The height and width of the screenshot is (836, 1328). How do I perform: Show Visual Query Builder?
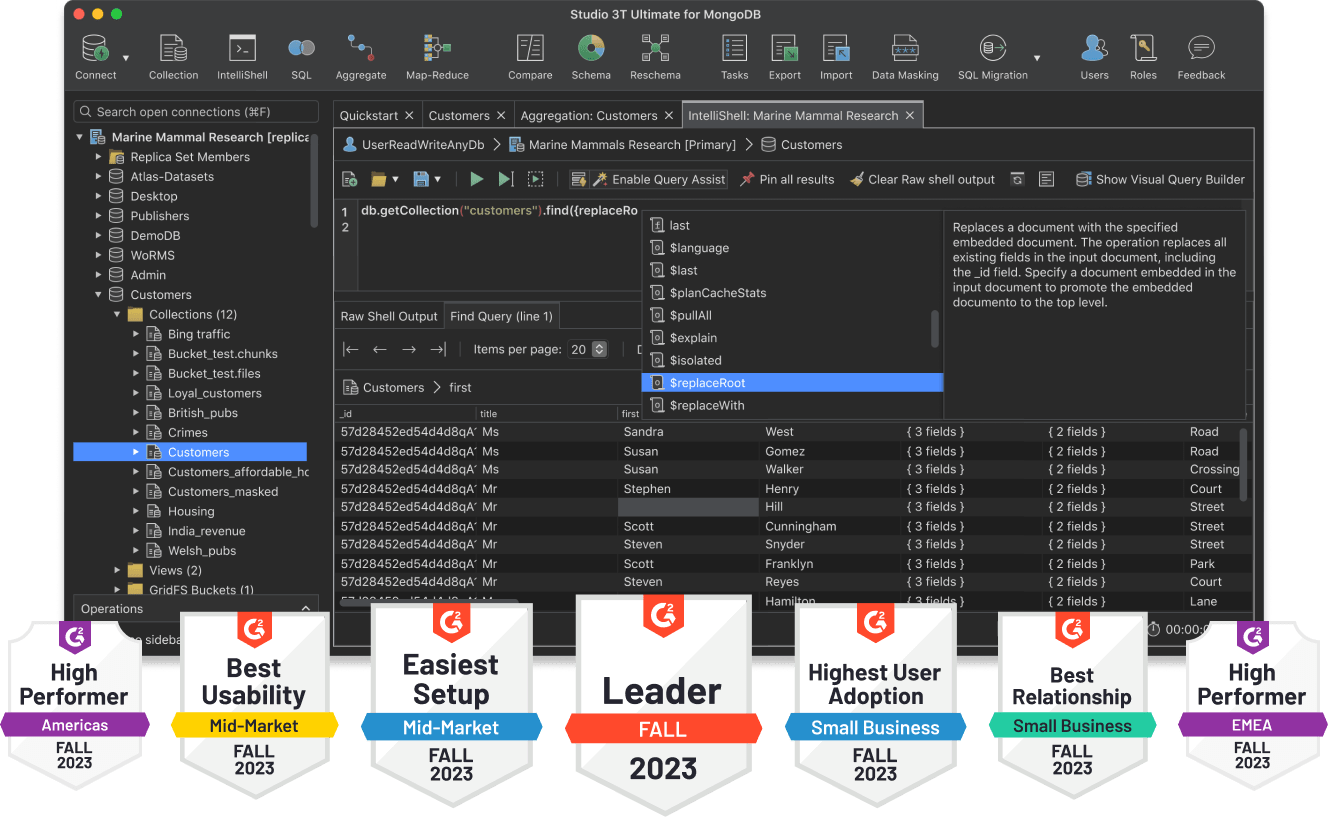[1160, 179]
